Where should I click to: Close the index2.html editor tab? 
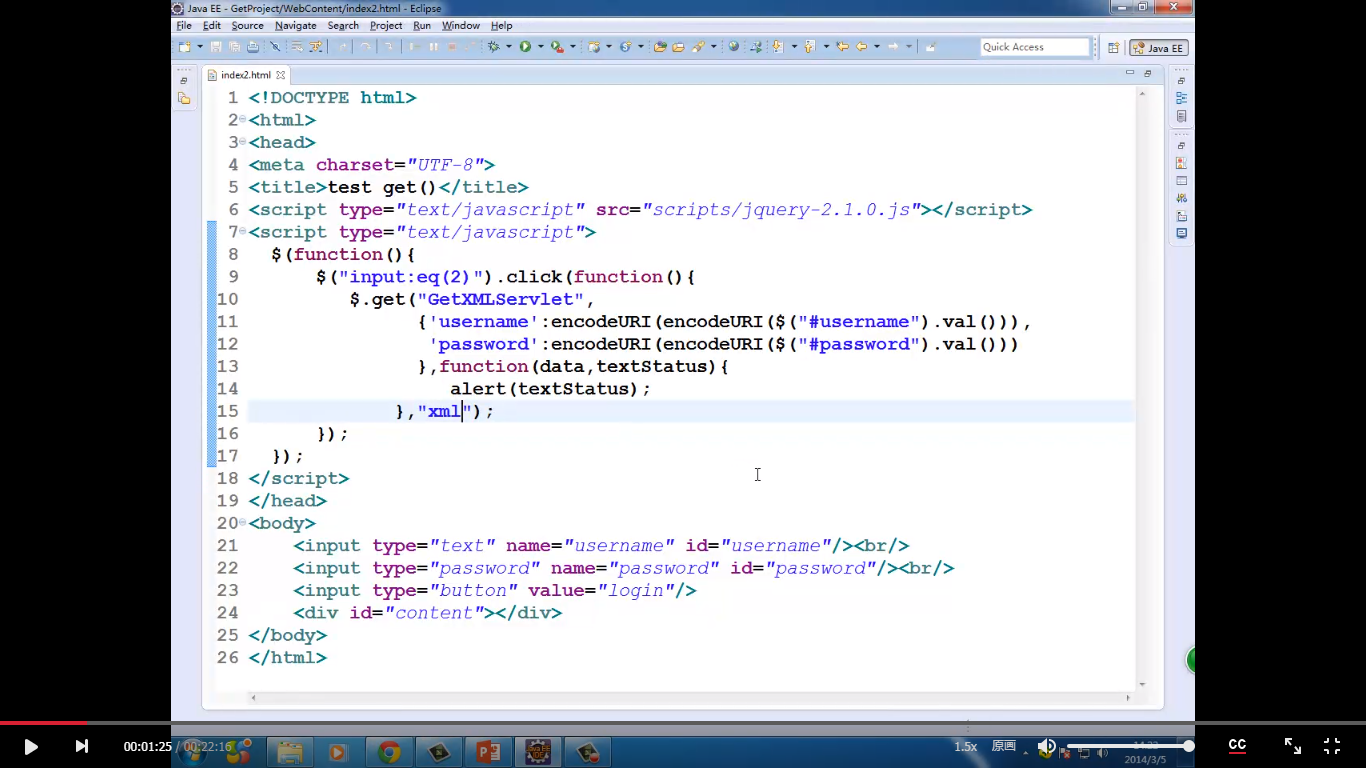[x=281, y=75]
